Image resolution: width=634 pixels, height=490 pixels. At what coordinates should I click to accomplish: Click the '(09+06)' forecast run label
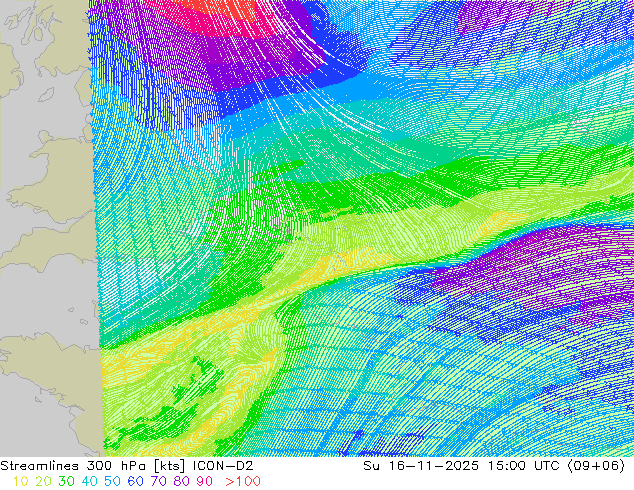click(596, 466)
